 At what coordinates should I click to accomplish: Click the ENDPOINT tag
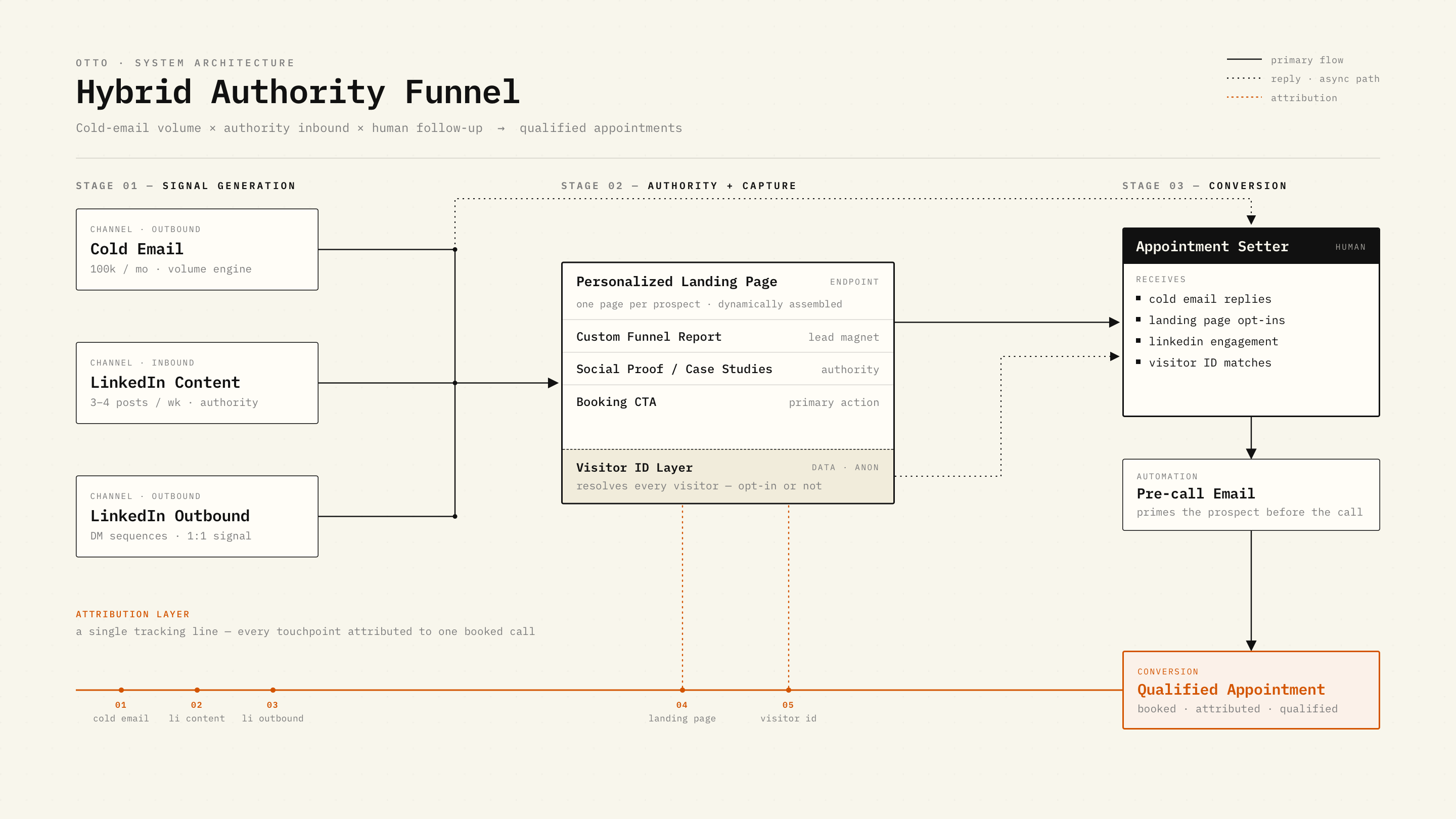854,282
